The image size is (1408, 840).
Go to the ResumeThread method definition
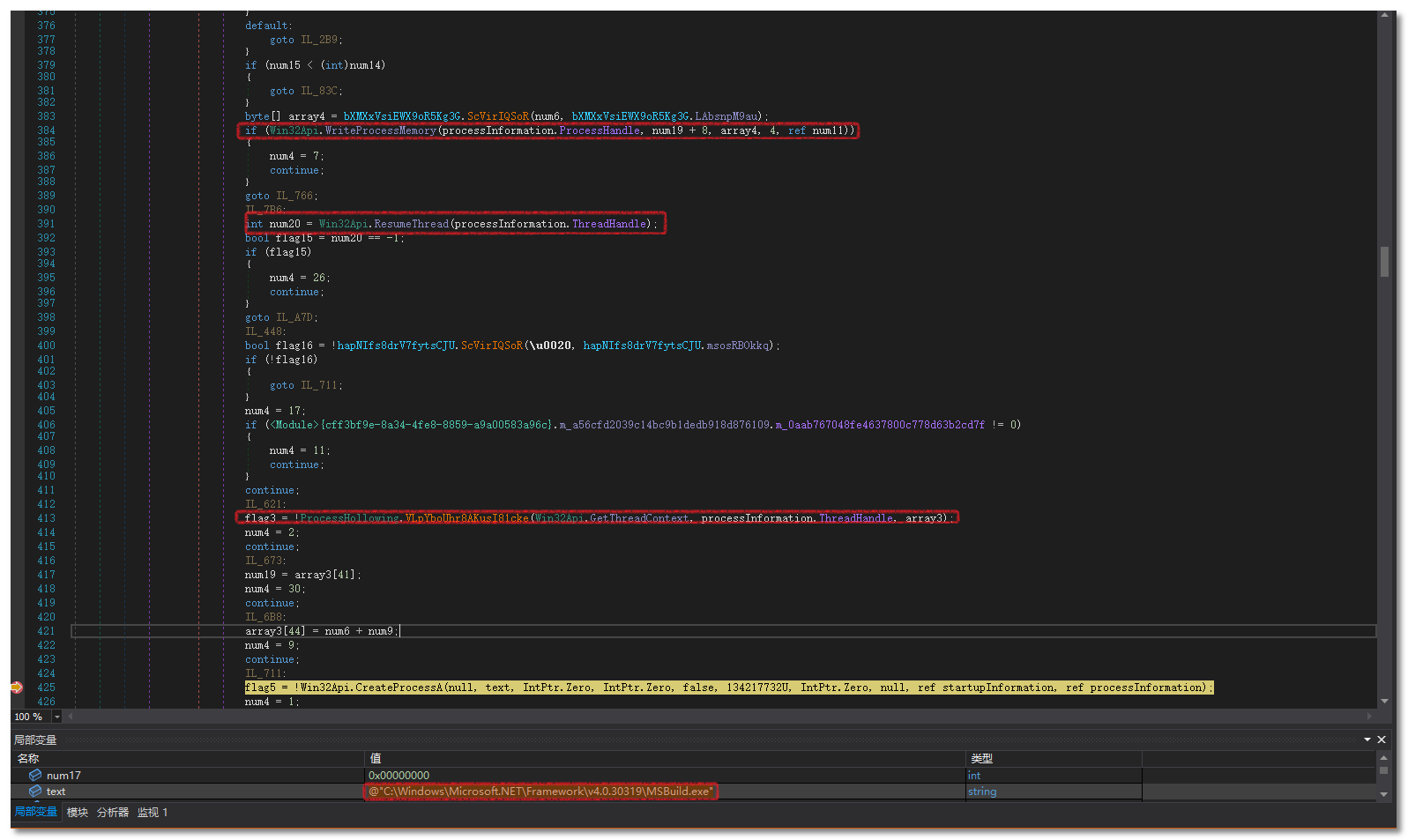click(x=411, y=224)
